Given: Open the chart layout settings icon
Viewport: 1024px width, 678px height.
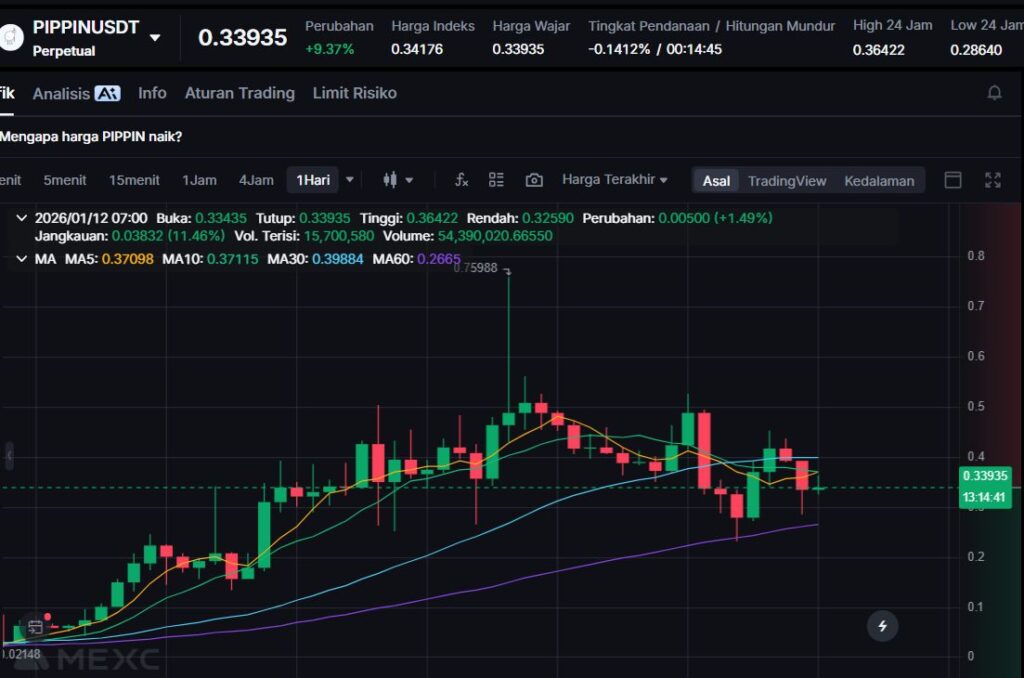Looking at the screenshot, I should point(496,180).
